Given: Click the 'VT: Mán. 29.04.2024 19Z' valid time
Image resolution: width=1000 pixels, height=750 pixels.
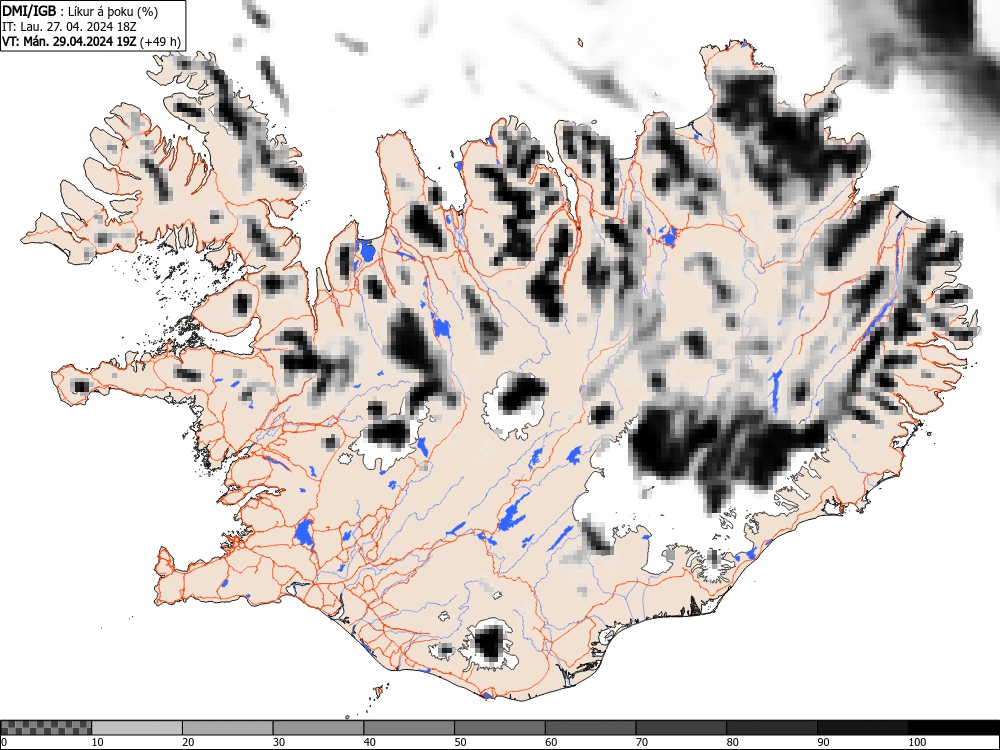Looking at the screenshot, I should tap(69, 42).
